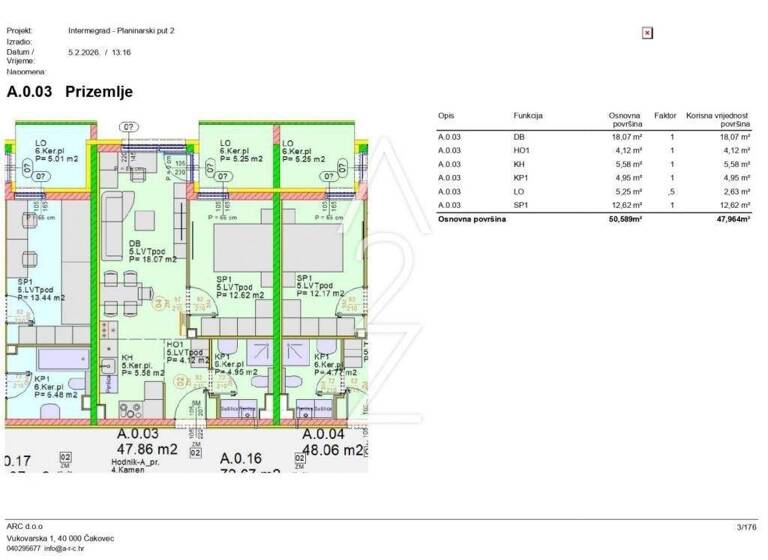Click the broken image icon at top right

point(647,33)
